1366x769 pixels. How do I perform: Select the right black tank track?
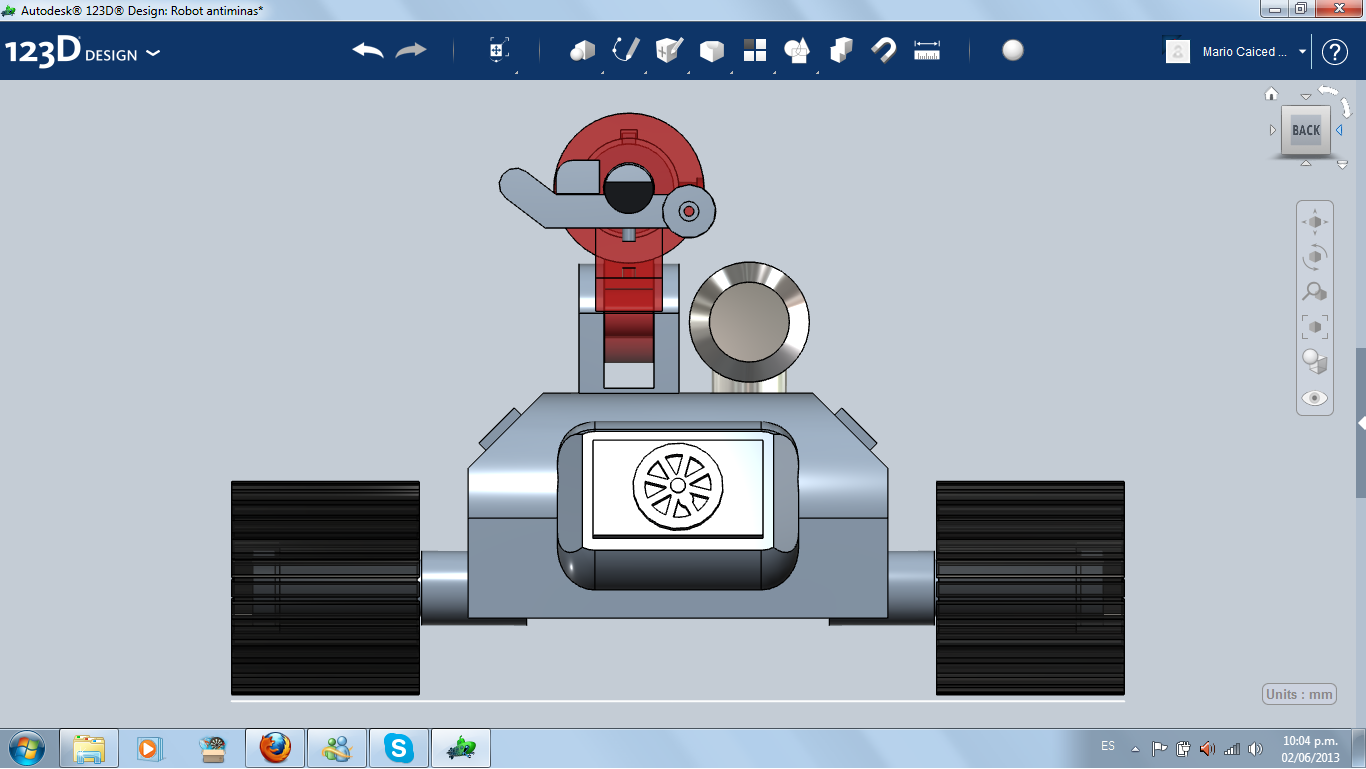pyautogui.click(x=1030, y=588)
